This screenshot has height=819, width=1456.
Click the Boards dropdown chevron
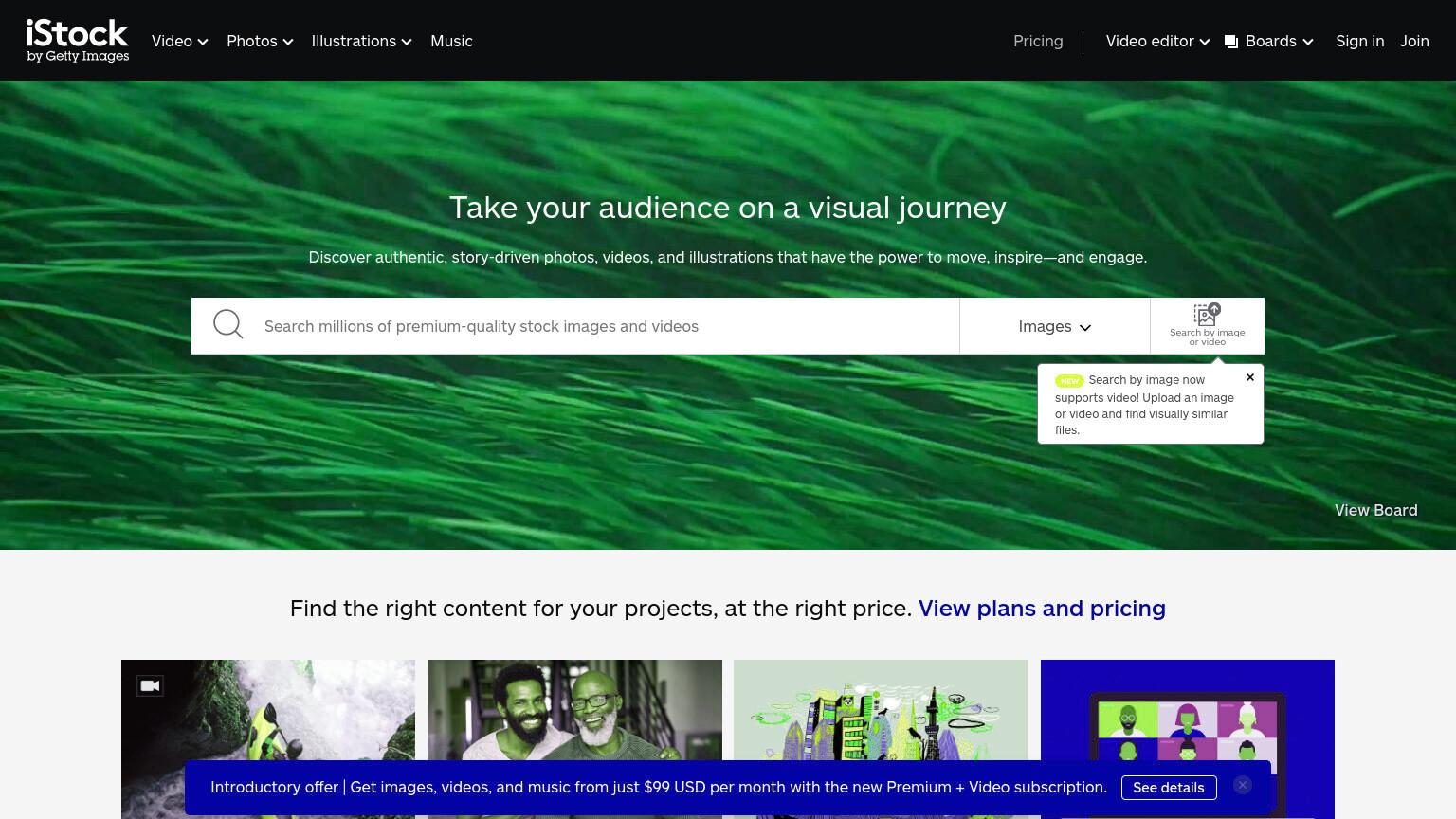[1308, 42]
